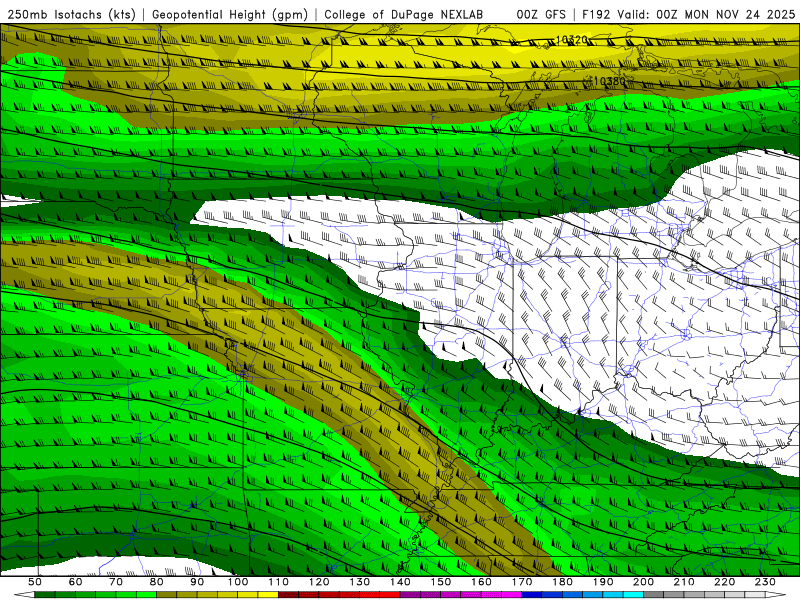Image resolution: width=800 pixels, height=600 pixels.
Task: Click the 130 value on the color scale
Action: tap(360, 582)
